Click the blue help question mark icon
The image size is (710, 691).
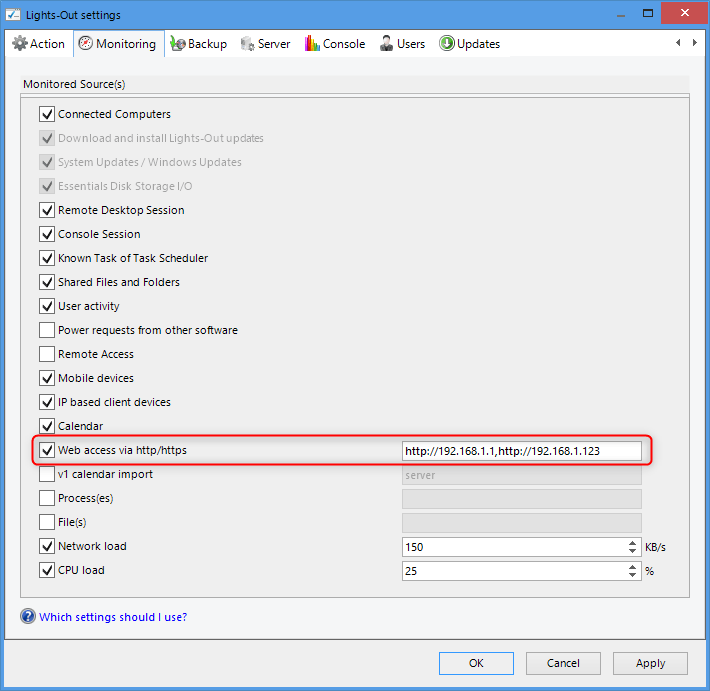[28, 616]
